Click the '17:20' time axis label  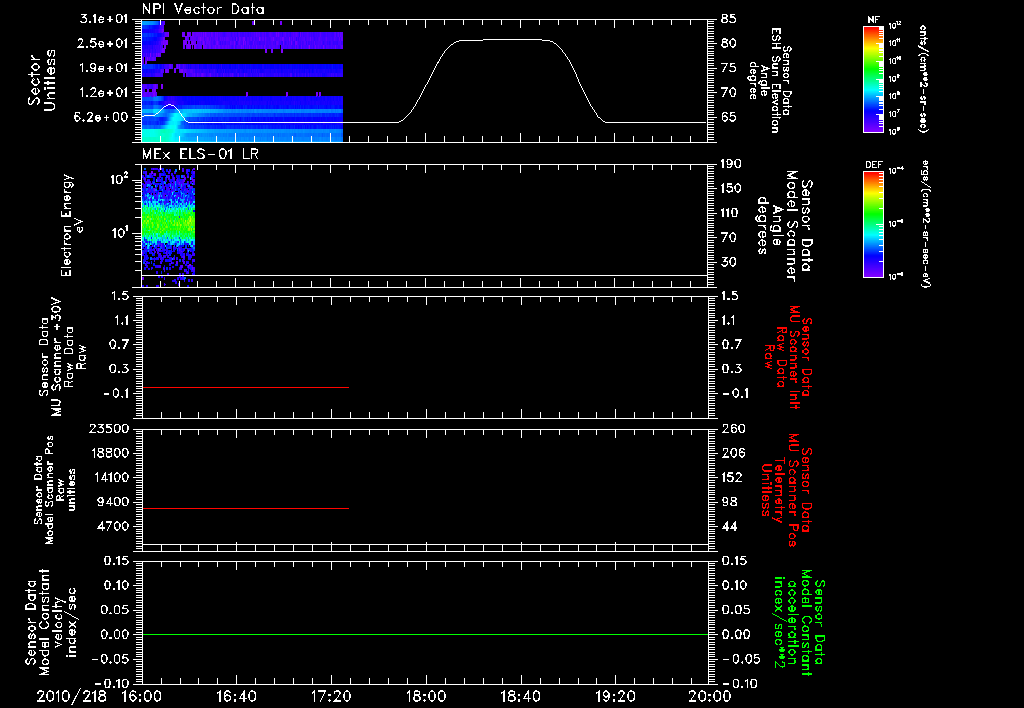[x=331, y=696]
